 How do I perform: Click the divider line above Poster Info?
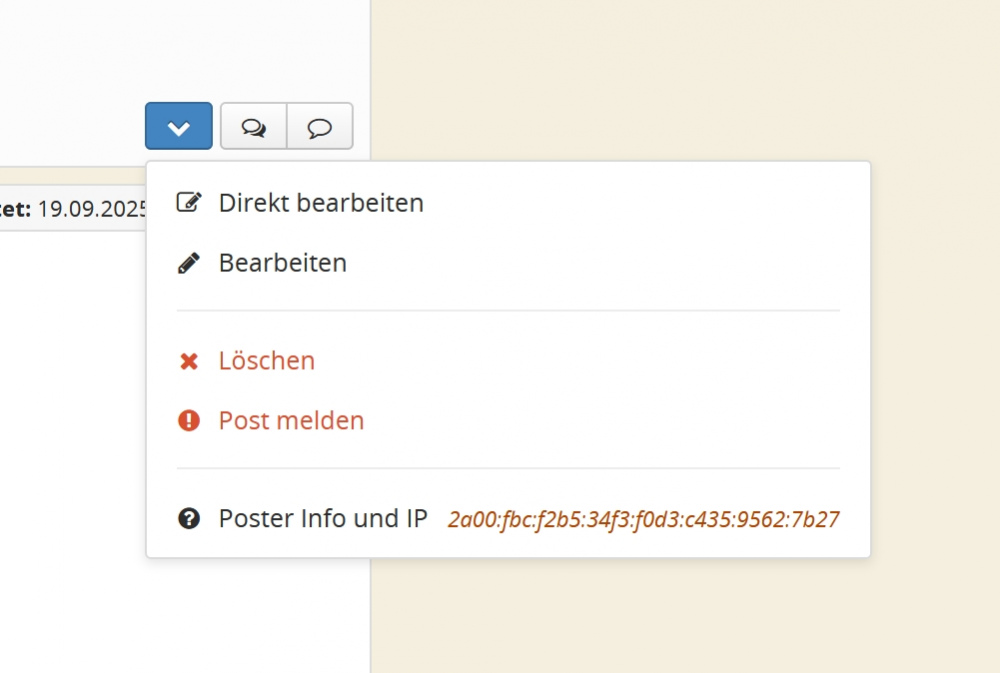point(508,468)
